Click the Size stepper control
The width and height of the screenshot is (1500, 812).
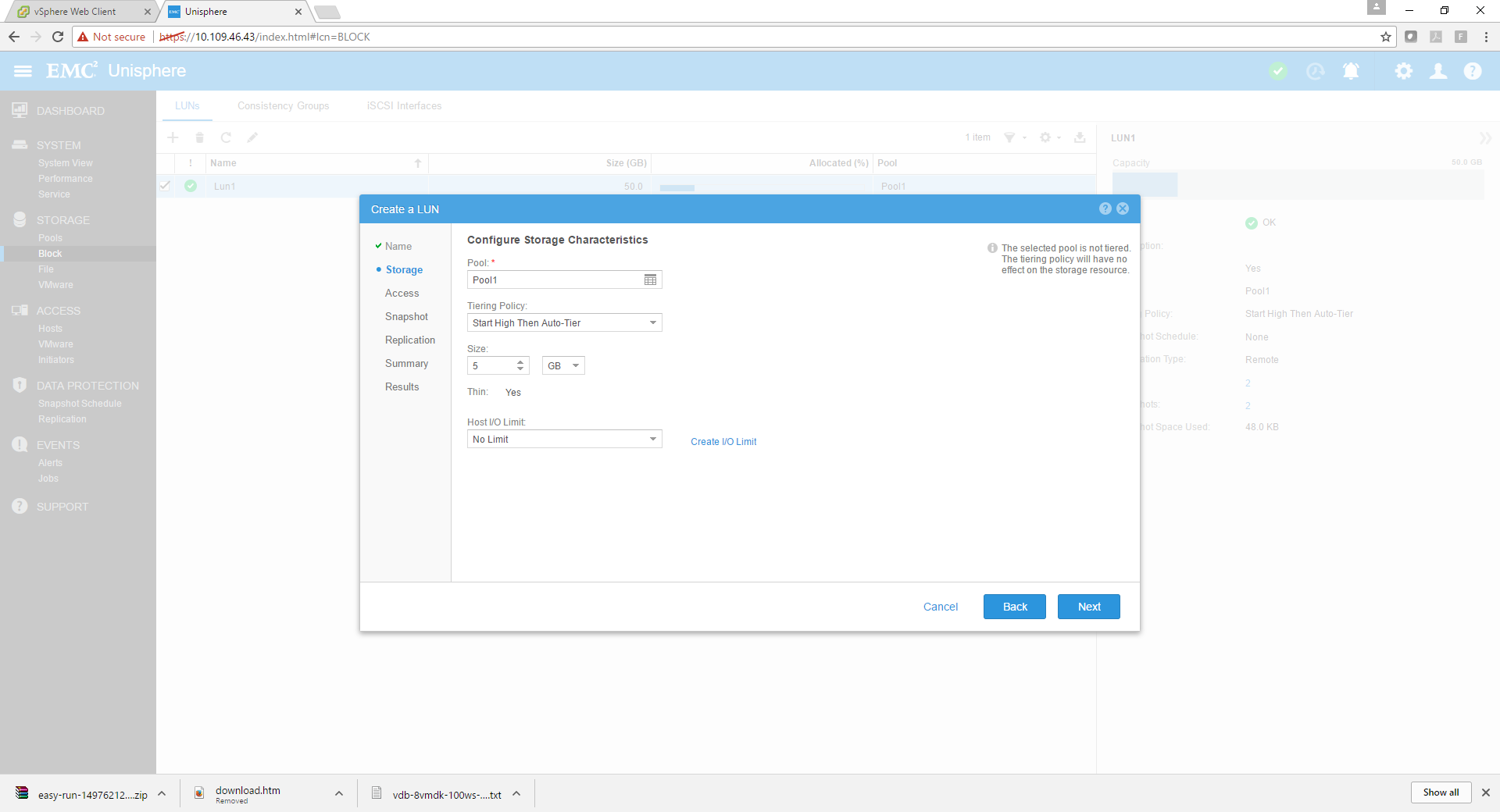520,365
